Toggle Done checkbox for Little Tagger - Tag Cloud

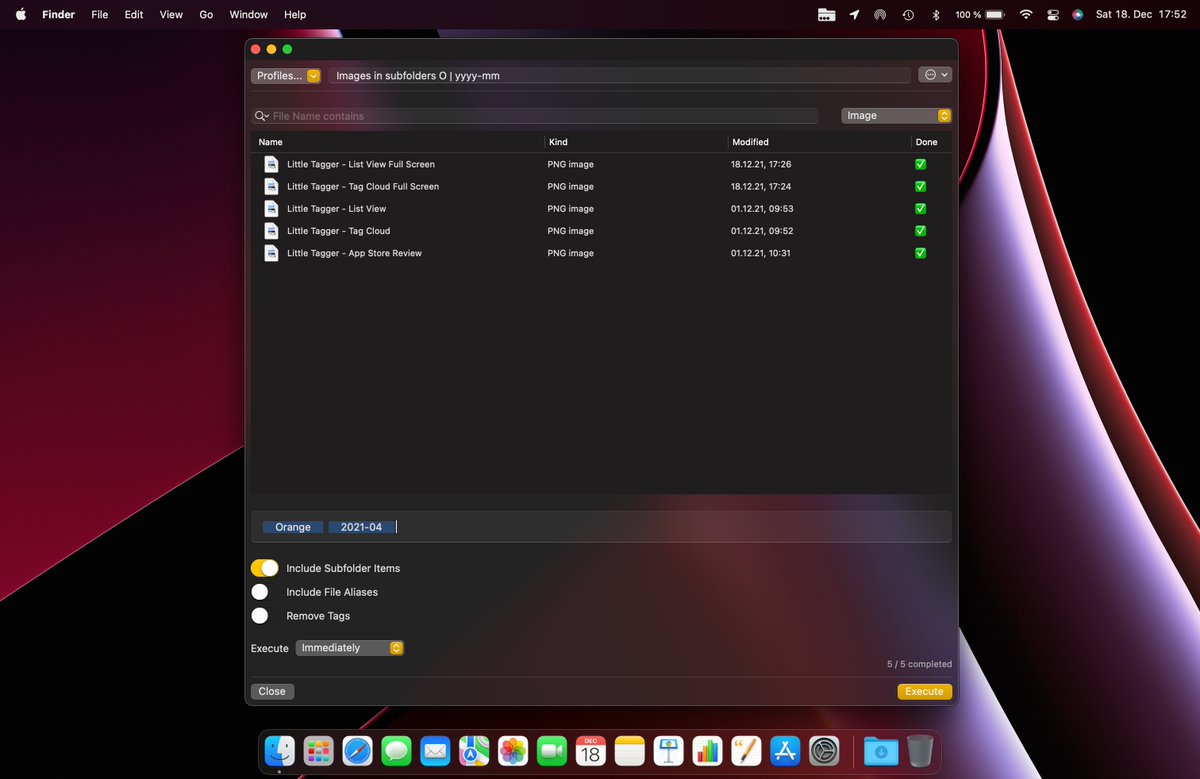[x=920, y=231]
